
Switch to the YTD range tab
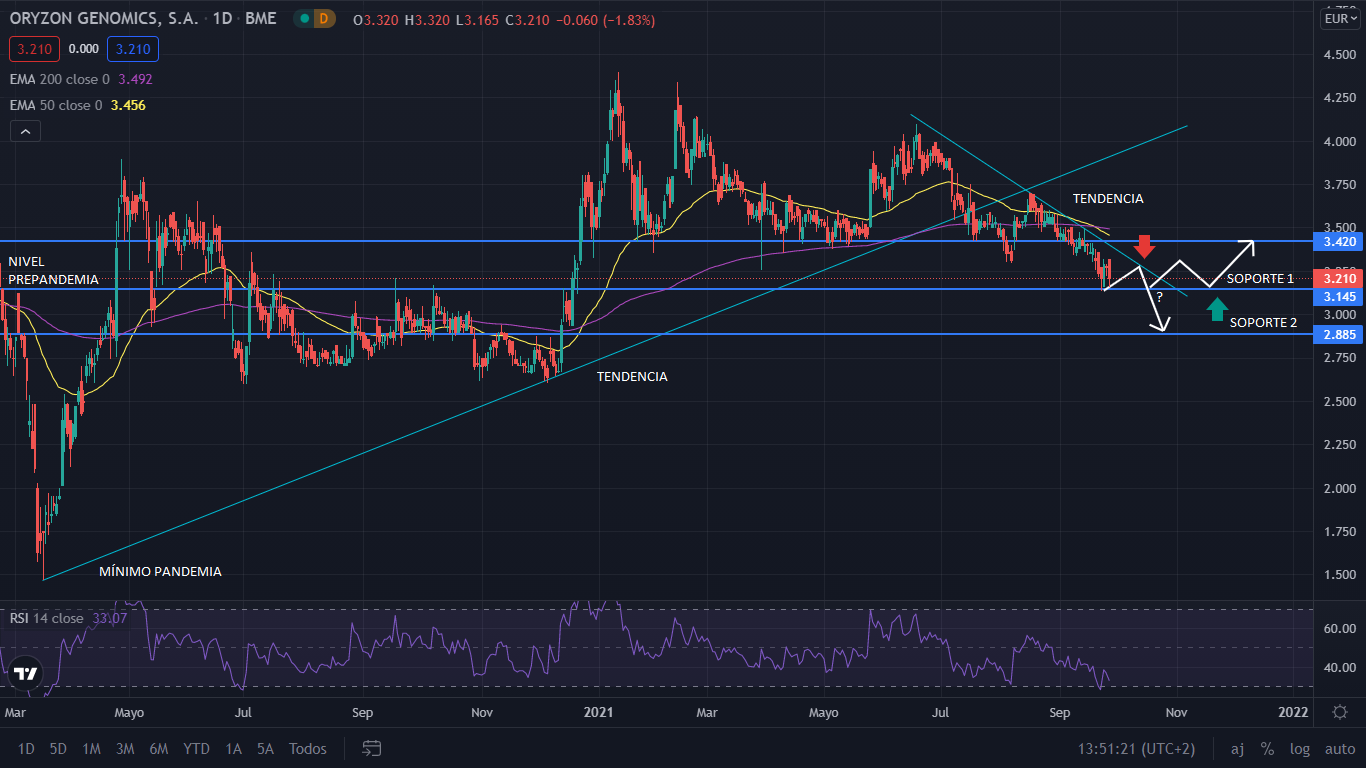(x=196, y=748)
